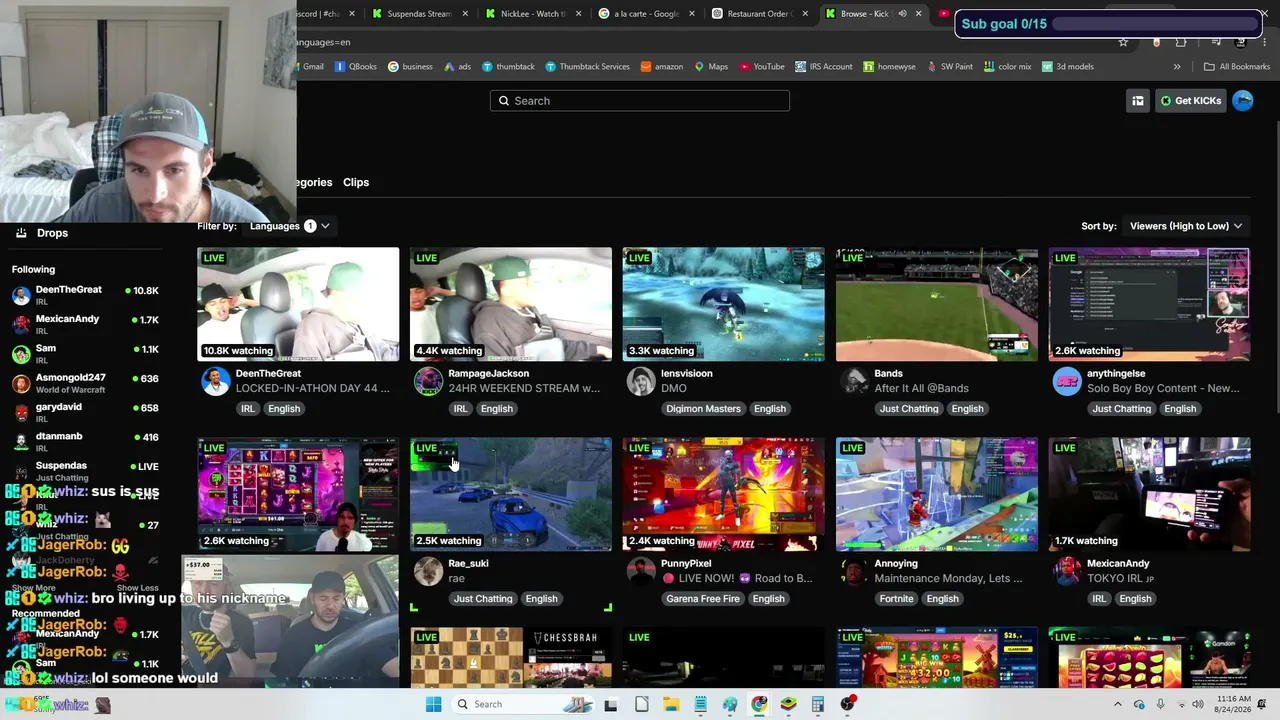Open the 3d models bookmark
This screenshot has width=1280, height=720.
pyautogui.click(x=1067, y=67)
